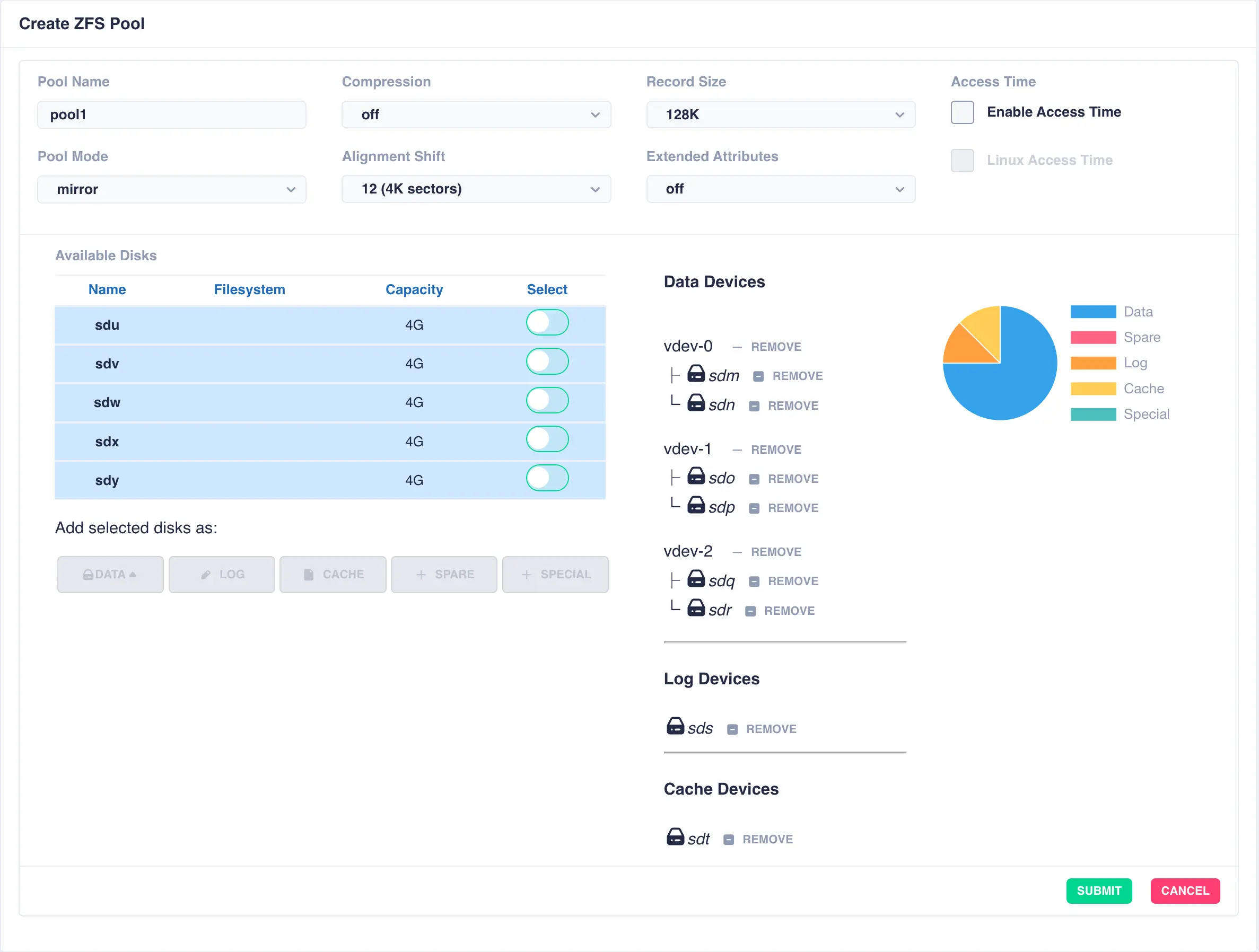The image size is (1259, 952).
Task: Click the sdo disk drive icon
Action: 695,477
